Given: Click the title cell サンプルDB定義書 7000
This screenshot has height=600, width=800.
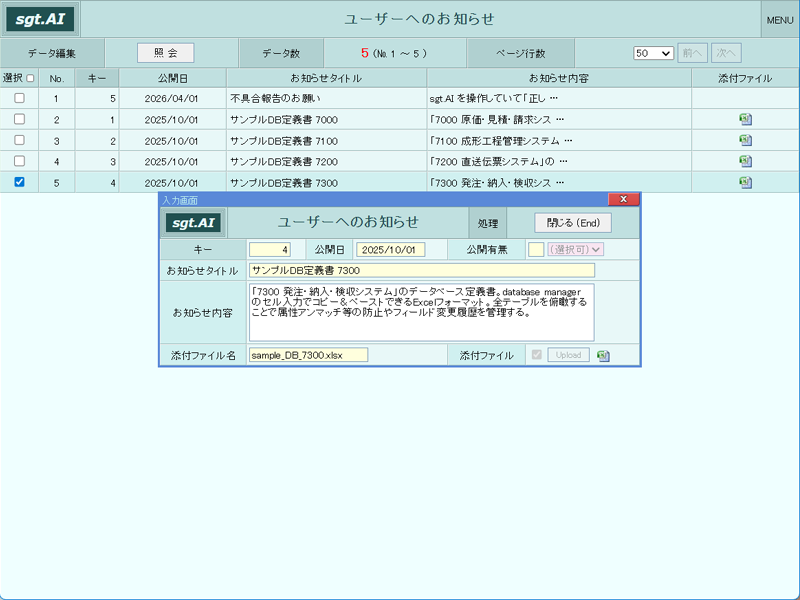Looking at the screenshot, I should click(x=327, y=119).
